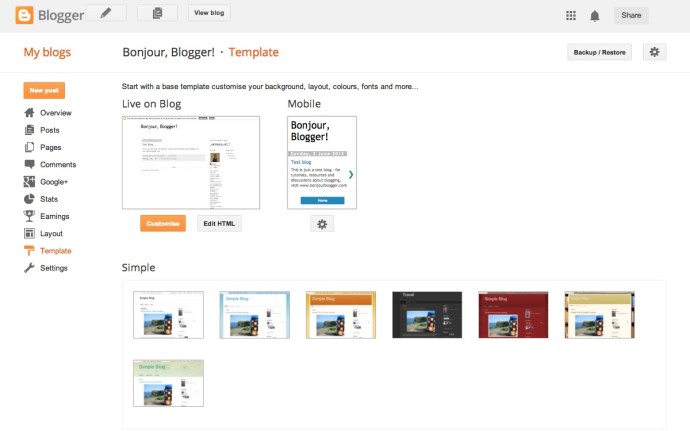Image resolution: width=690 pixels, height=431 pixels.
Task: Click View blog button
Action: 209,13
